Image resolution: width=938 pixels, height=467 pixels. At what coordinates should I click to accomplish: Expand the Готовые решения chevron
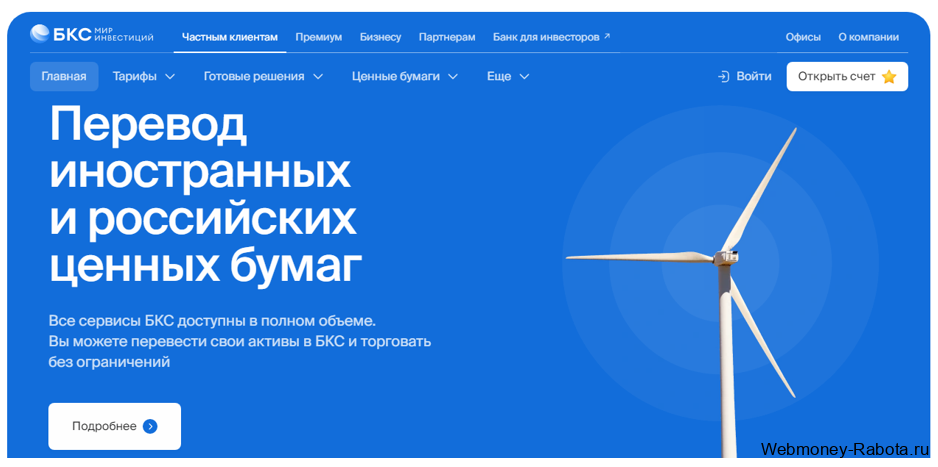tap(318, 77)
